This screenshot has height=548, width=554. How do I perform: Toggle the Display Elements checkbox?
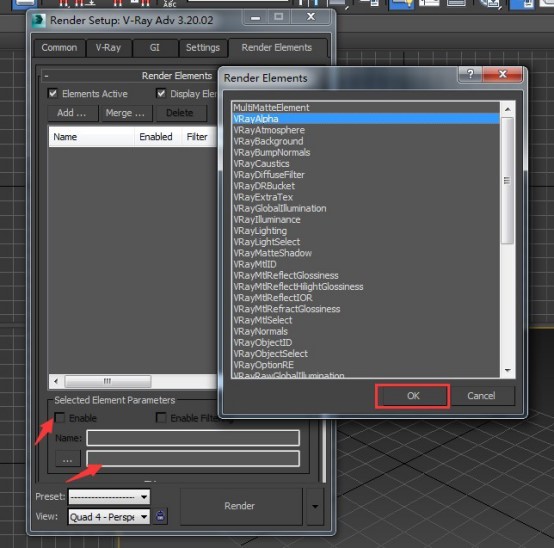point(161,94)
